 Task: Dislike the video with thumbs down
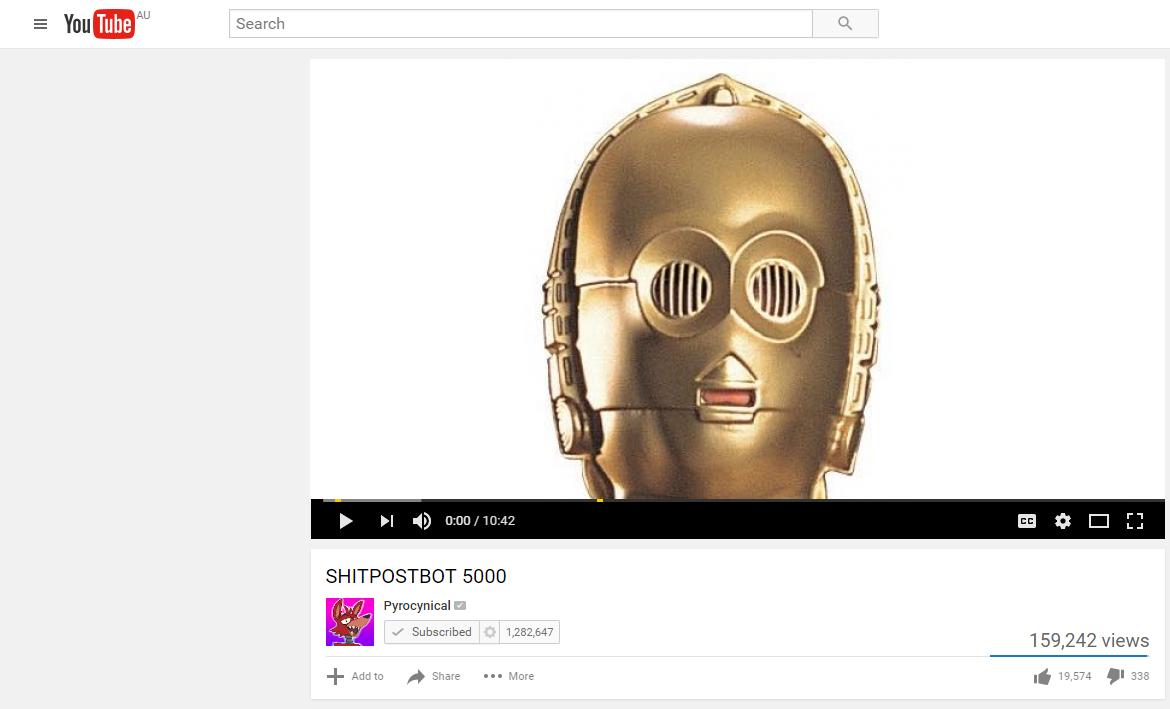(x=1115, y=677)
